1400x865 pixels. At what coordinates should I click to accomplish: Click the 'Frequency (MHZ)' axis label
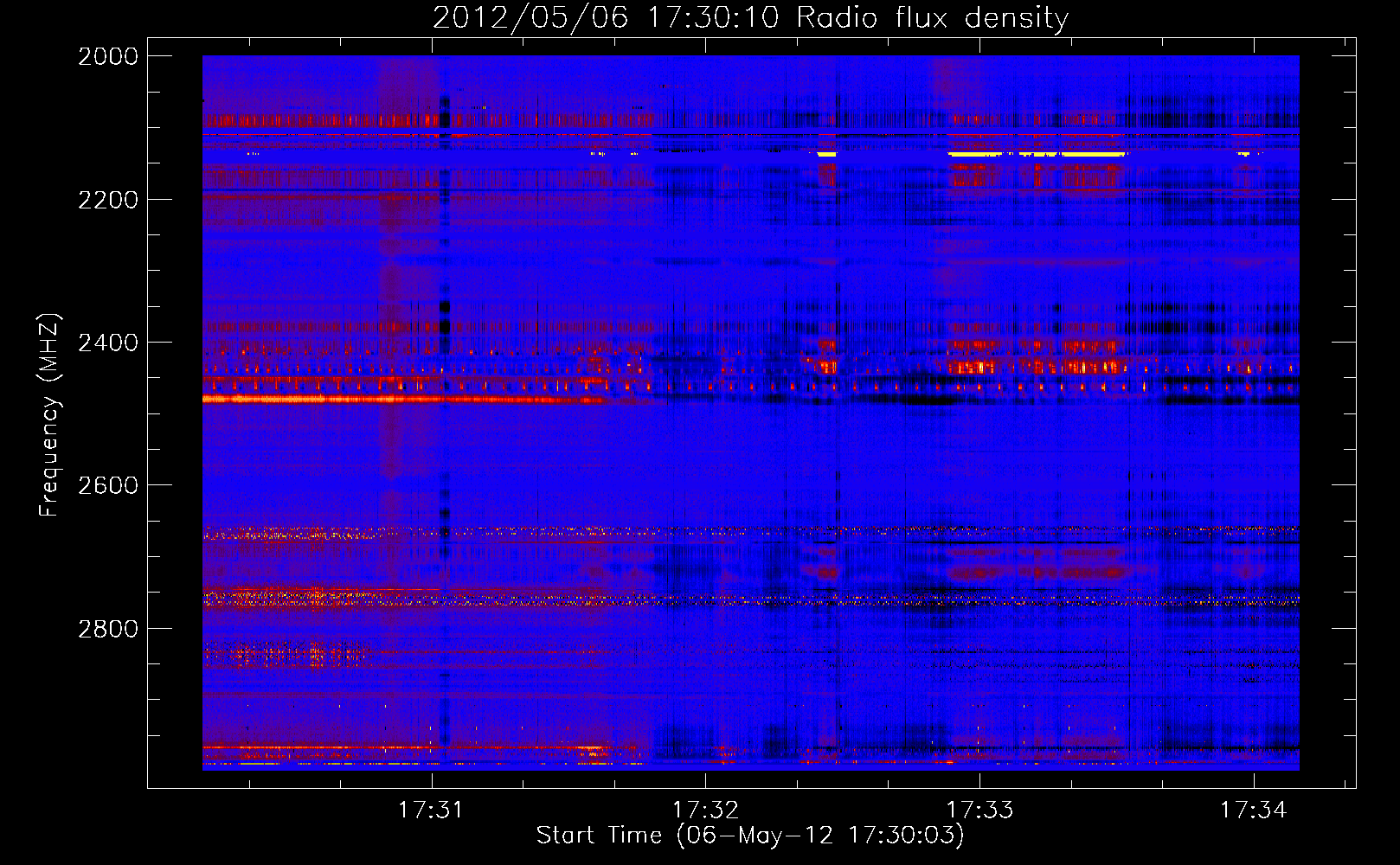pos(49,415)
